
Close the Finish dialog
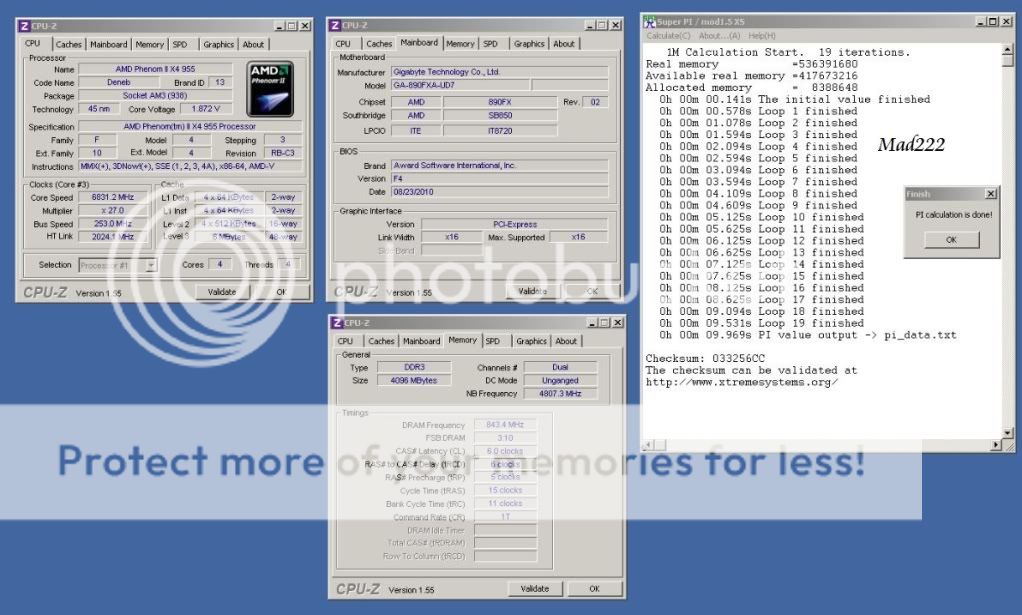tap(991, 193)
